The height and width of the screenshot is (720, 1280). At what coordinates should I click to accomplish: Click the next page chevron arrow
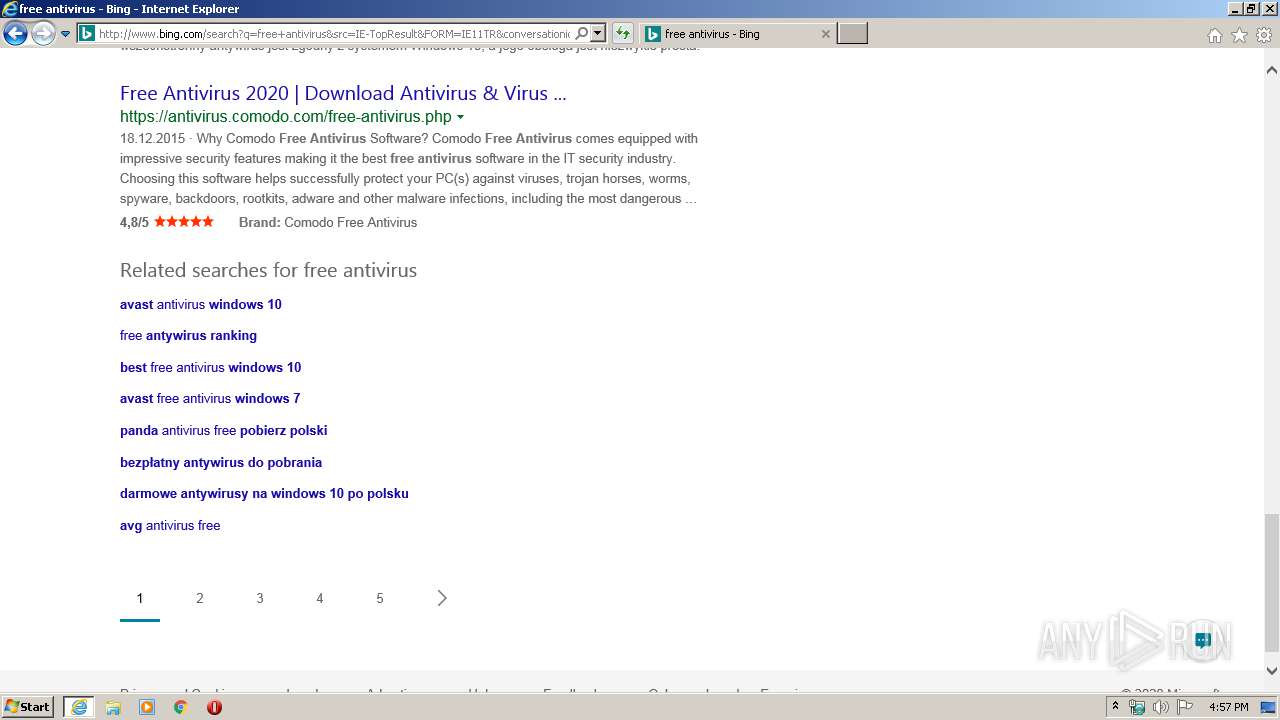(x=442, y=598)
